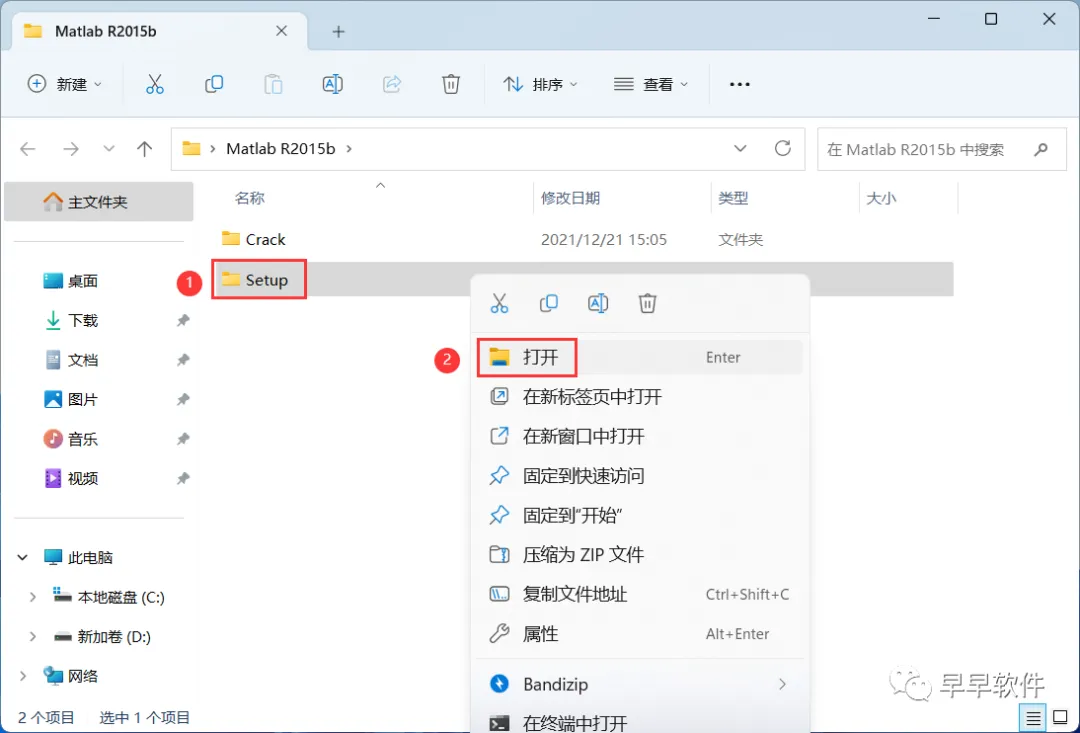Click the Matlab R2015b tab title
Screen dimensions: 1080x733
(x=105, y=31)
